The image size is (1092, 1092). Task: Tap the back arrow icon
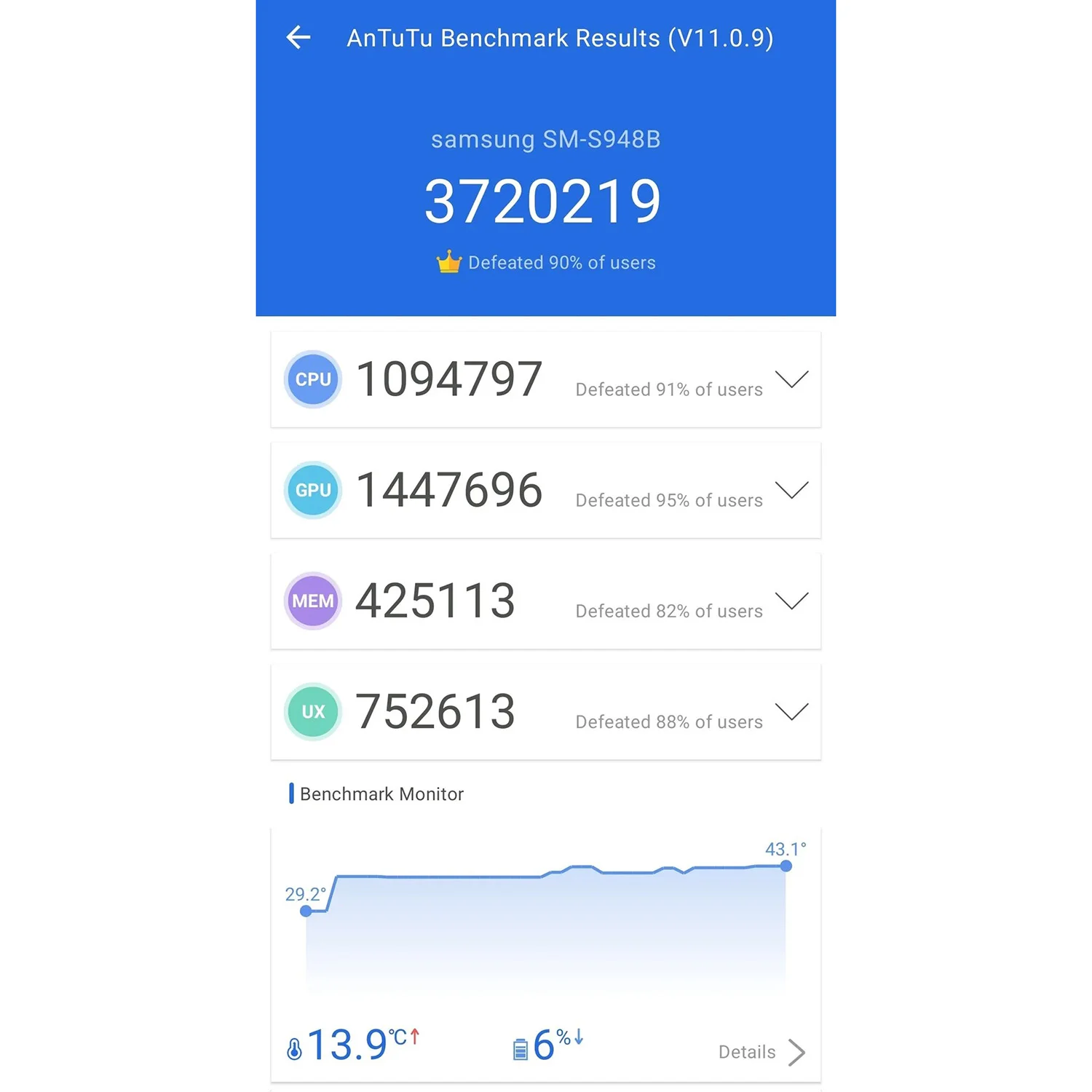298,37
